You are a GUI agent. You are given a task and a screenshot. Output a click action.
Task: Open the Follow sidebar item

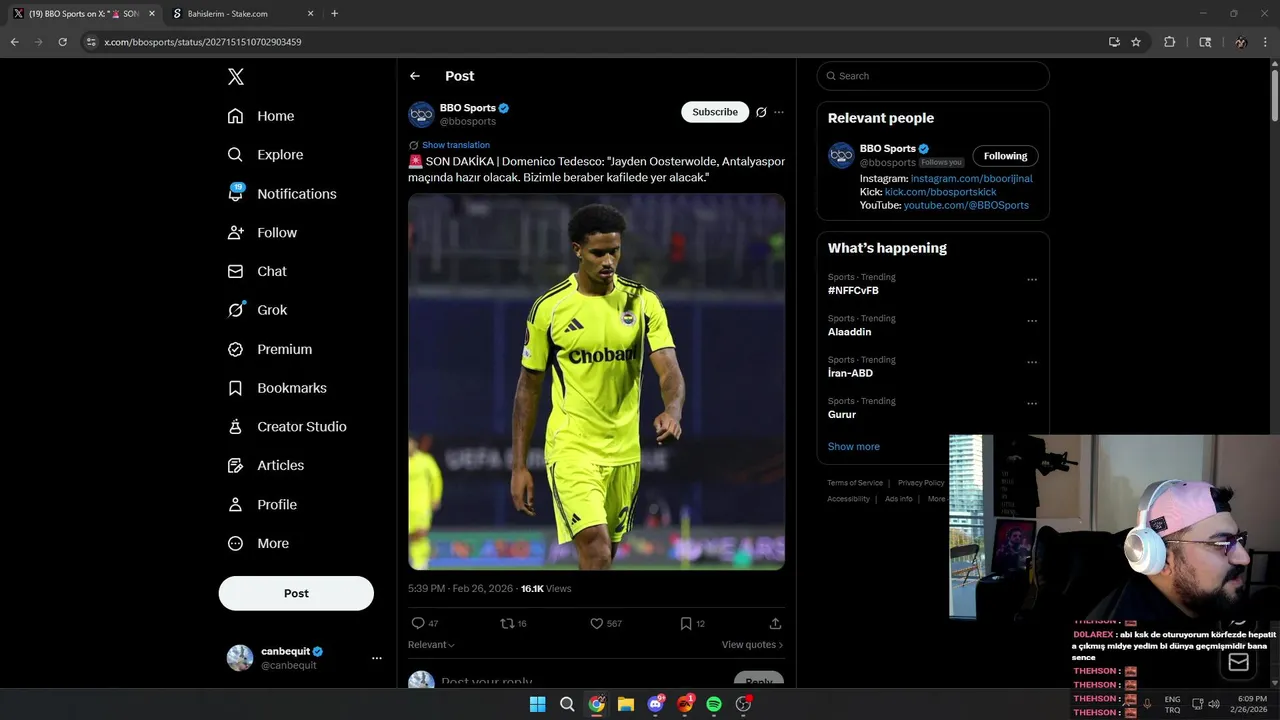pos(262,232)
